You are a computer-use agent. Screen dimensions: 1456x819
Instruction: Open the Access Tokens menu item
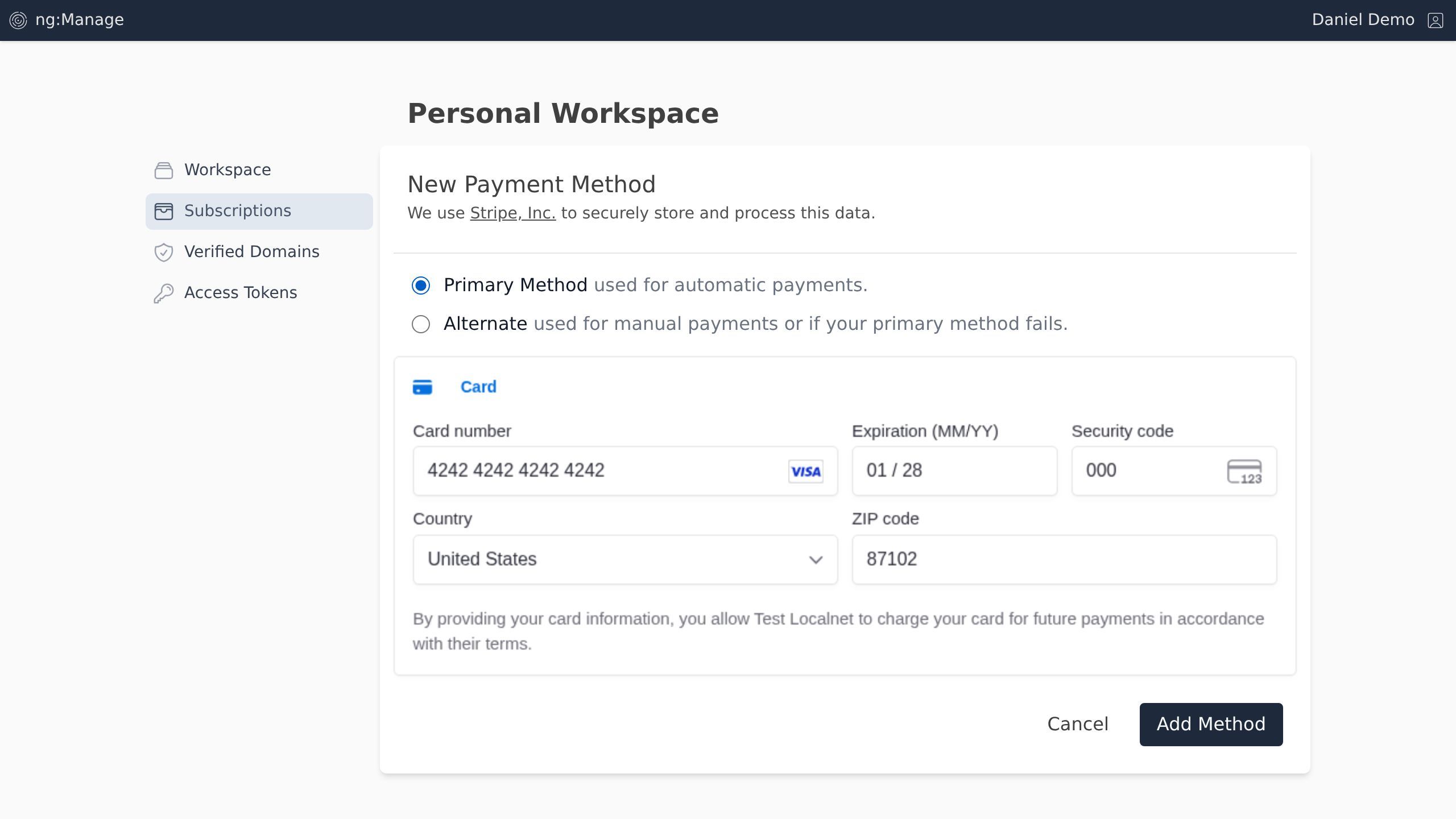240,293
